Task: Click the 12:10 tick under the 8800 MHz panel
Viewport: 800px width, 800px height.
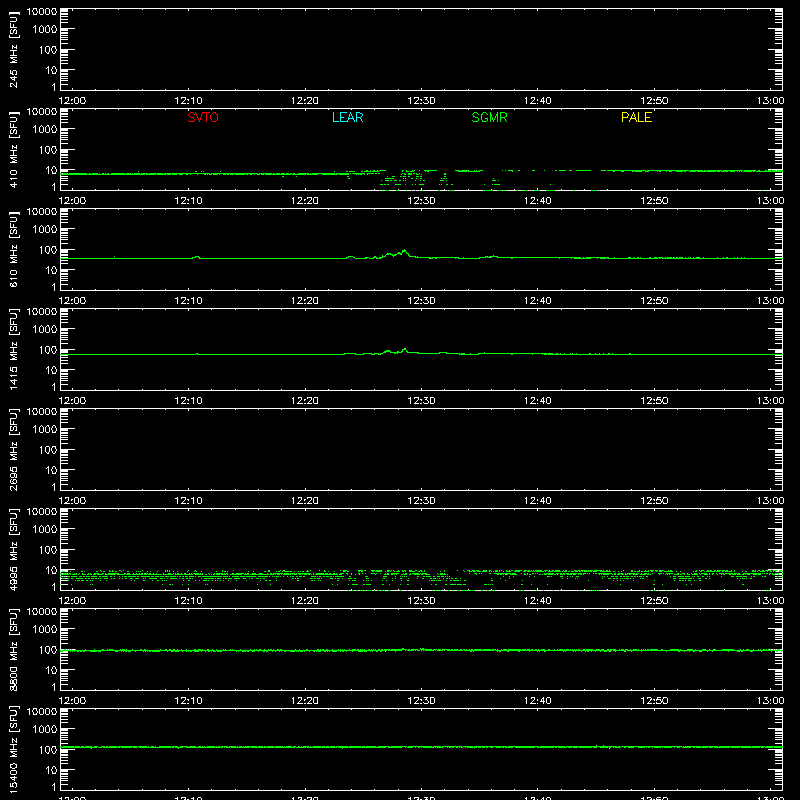Action: tap(188, 701)
